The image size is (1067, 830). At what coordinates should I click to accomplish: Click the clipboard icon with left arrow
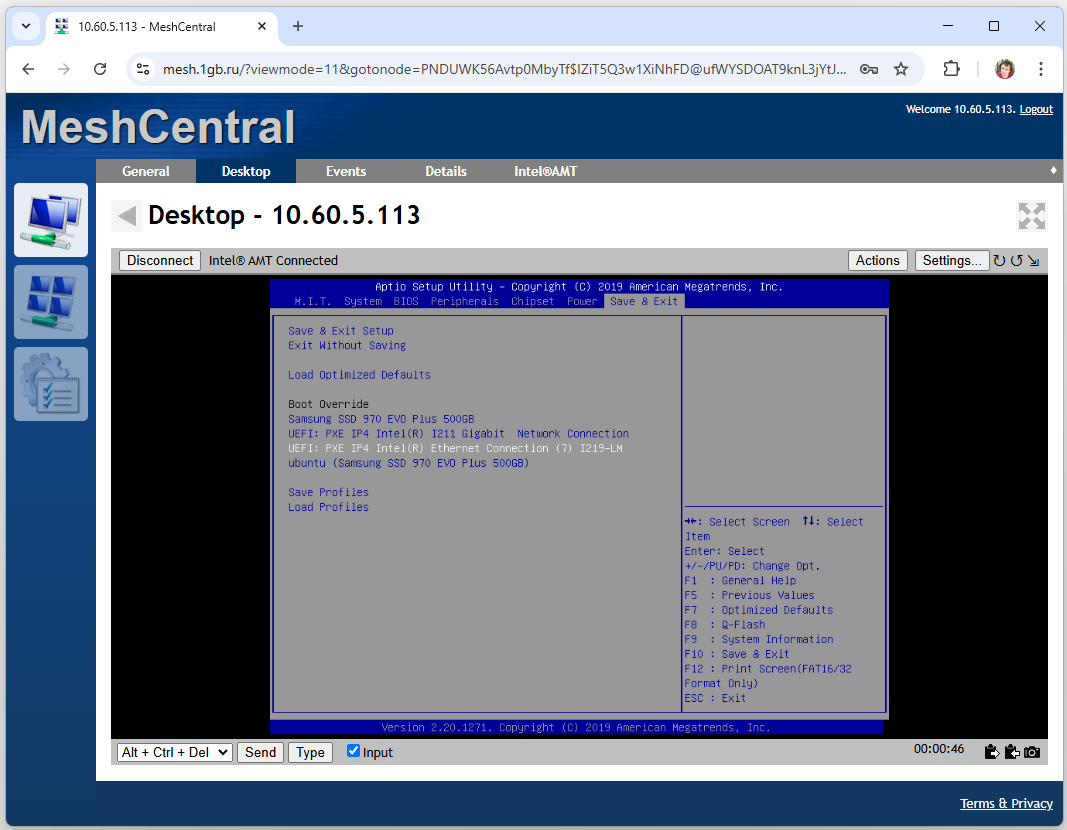pos(1012,752)
